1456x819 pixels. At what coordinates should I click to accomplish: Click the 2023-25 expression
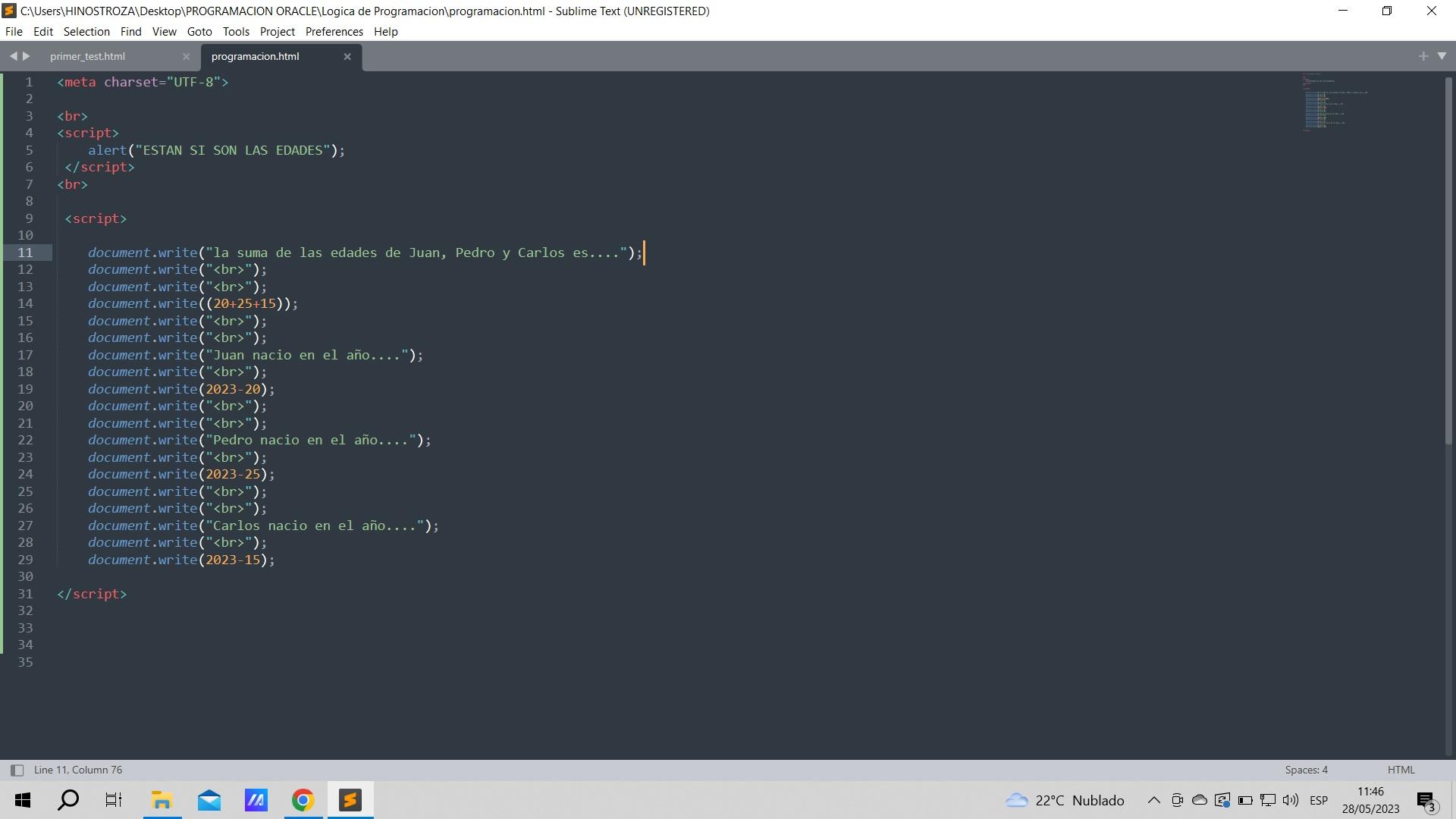point(233,474)
